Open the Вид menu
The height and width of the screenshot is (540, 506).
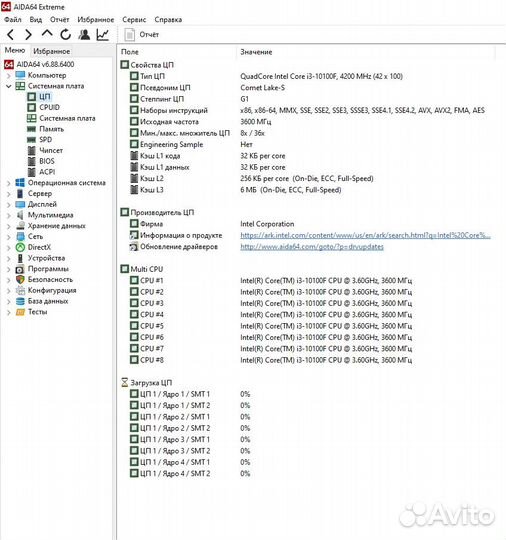coord(36,20)
